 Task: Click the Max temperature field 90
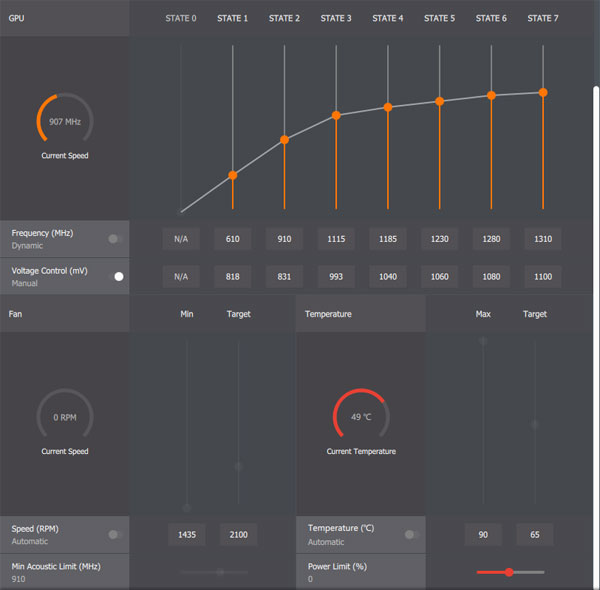click(483, 535)
